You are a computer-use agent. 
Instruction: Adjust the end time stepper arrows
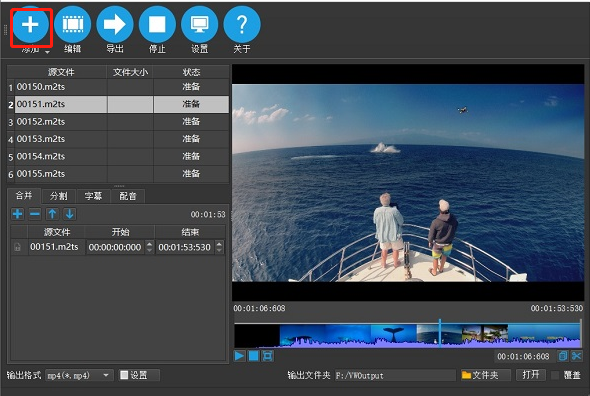point(219,247)
